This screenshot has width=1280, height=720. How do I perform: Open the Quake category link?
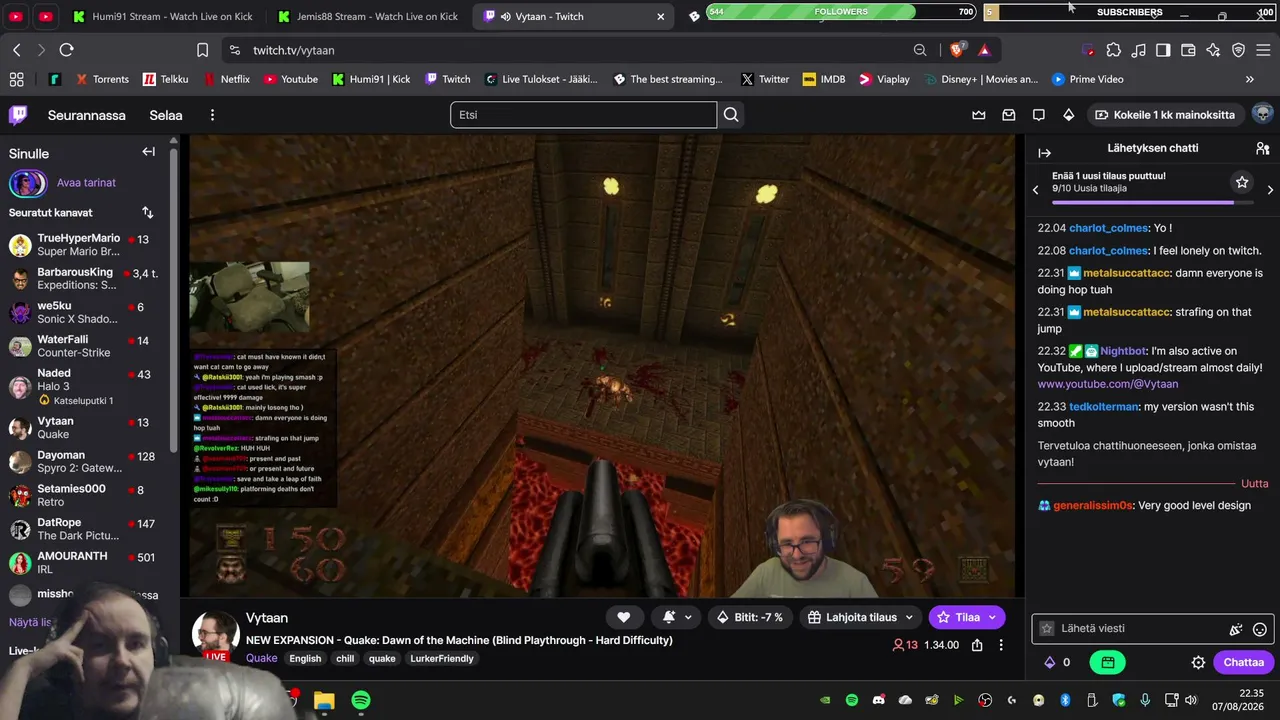262,658
